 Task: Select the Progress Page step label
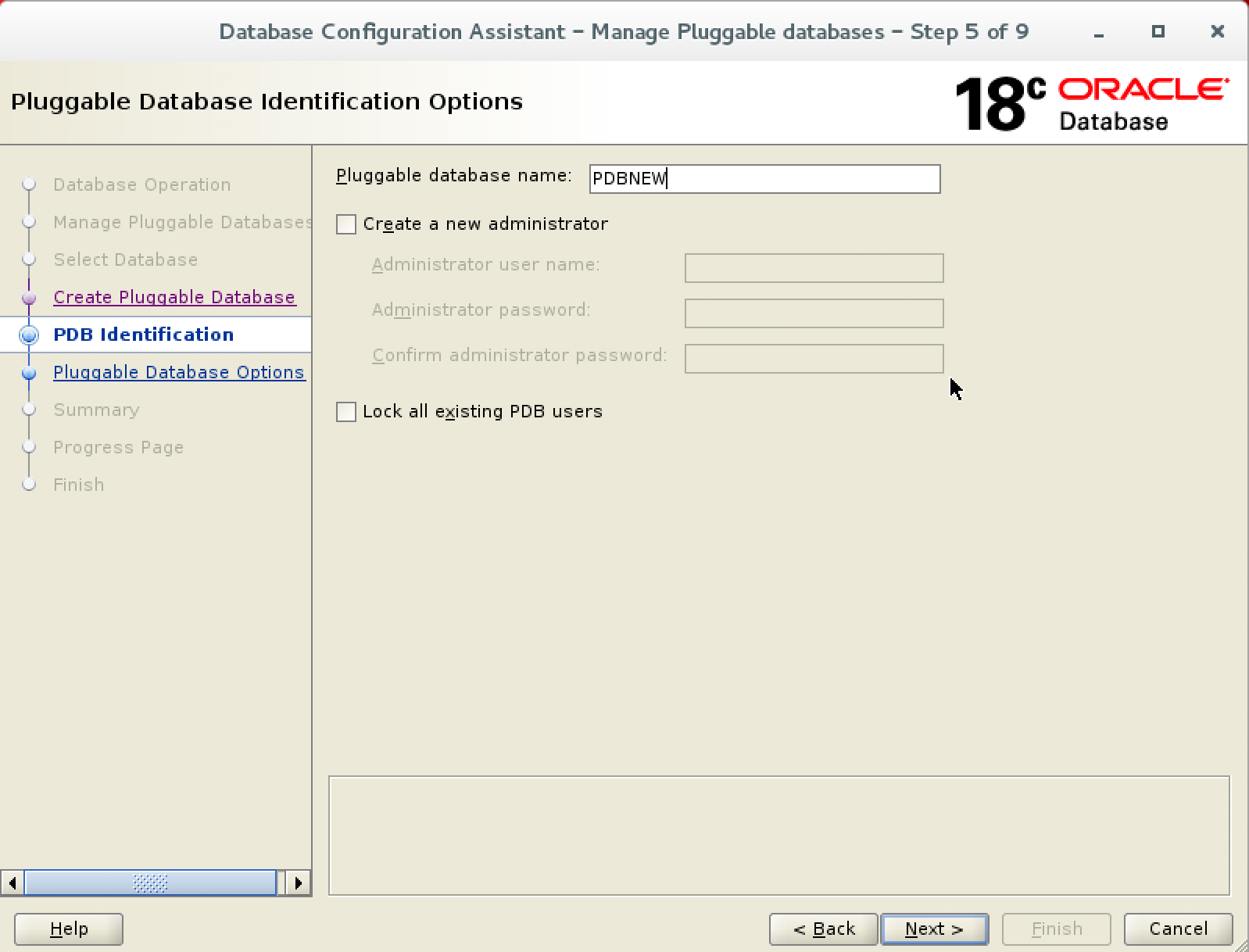118,447
